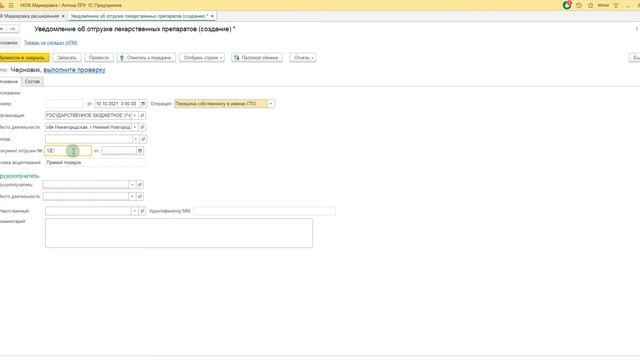Open the more options kebab at form top right

tap(636, 29)
